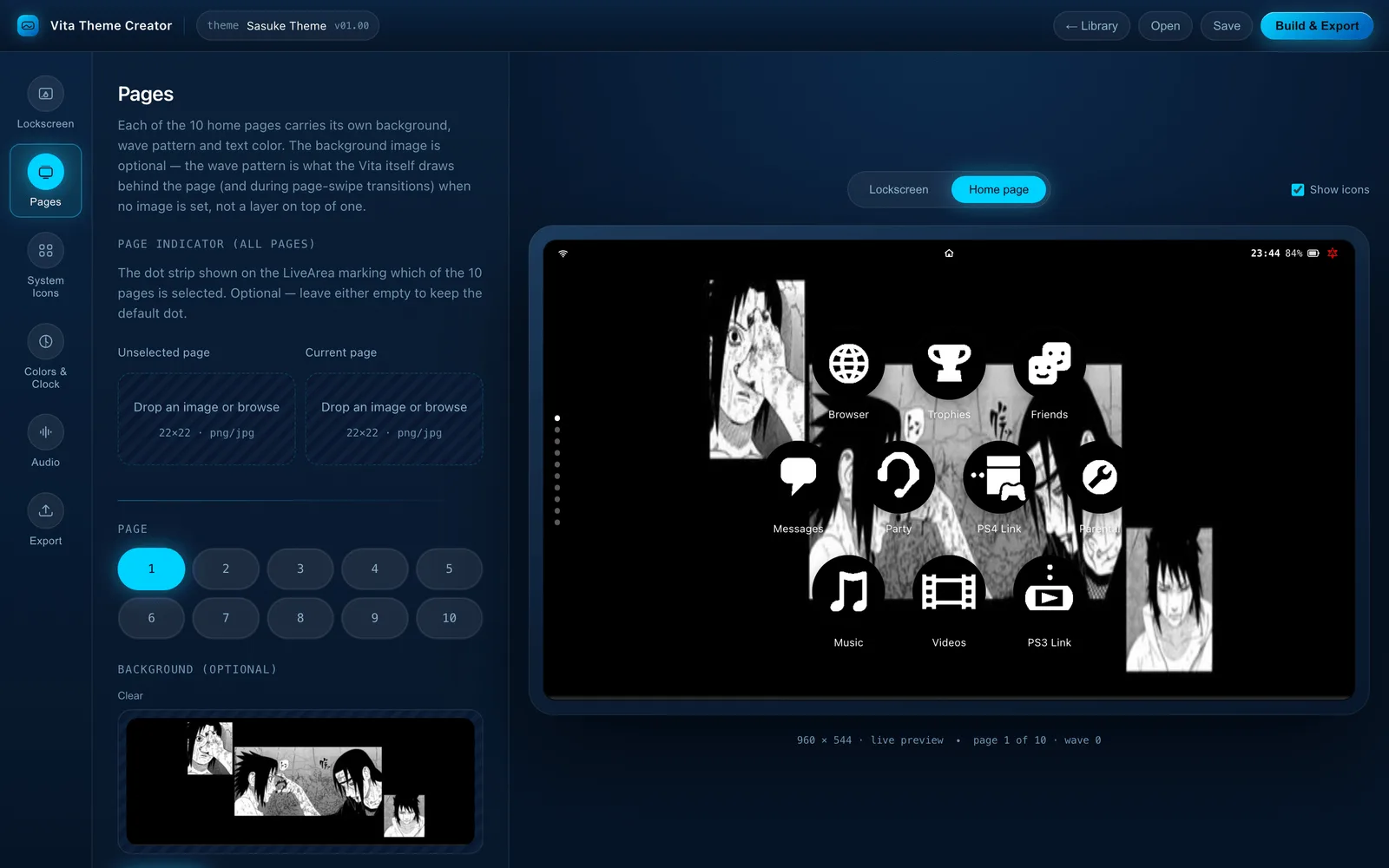Open the Audio section
Image resolution: width=1389 pixels, height=868 pixels.
tap(45, 442)
